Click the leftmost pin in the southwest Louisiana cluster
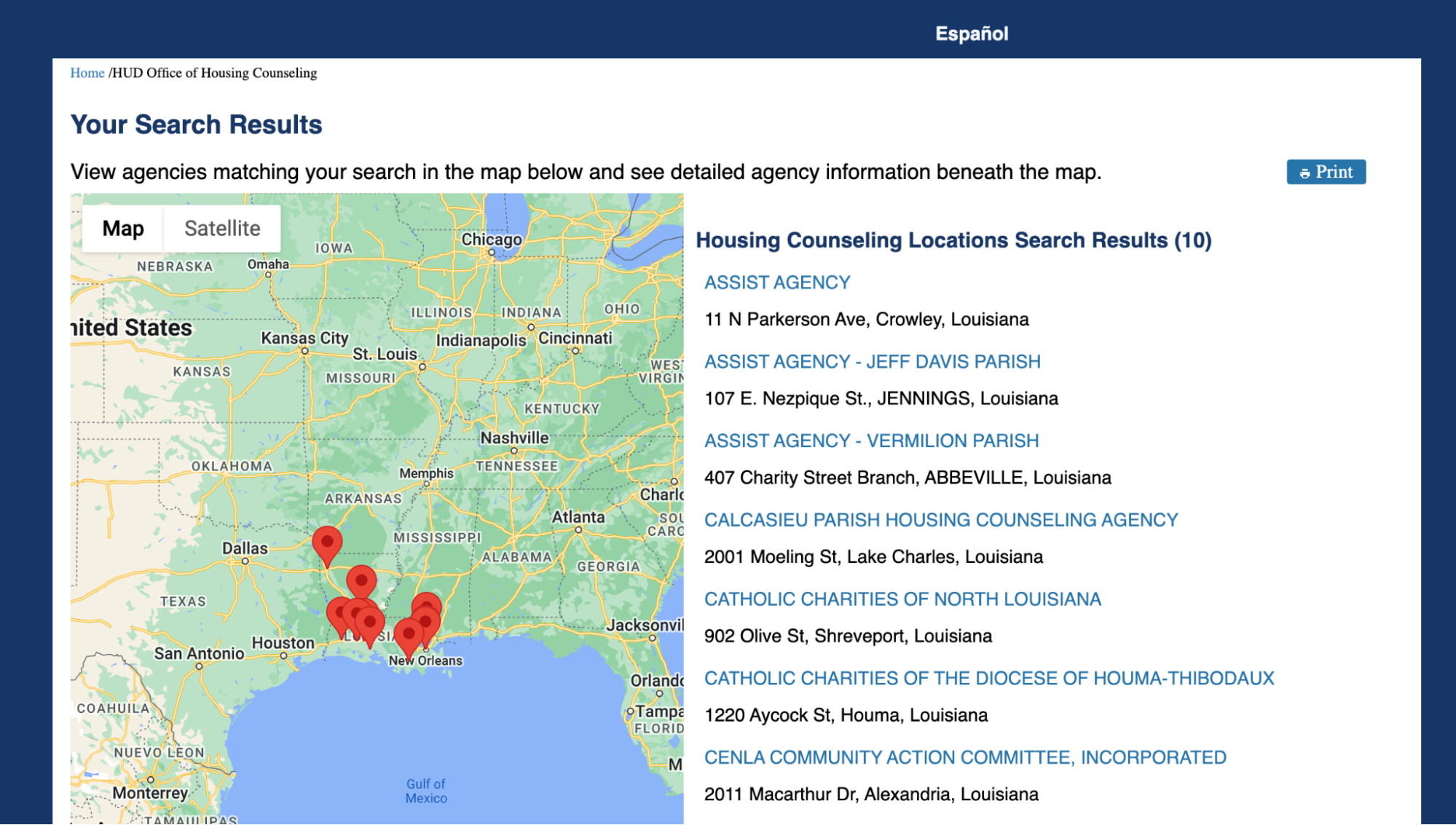Image resolution: width=1456 pixels, height=825 pixels. 337,613
